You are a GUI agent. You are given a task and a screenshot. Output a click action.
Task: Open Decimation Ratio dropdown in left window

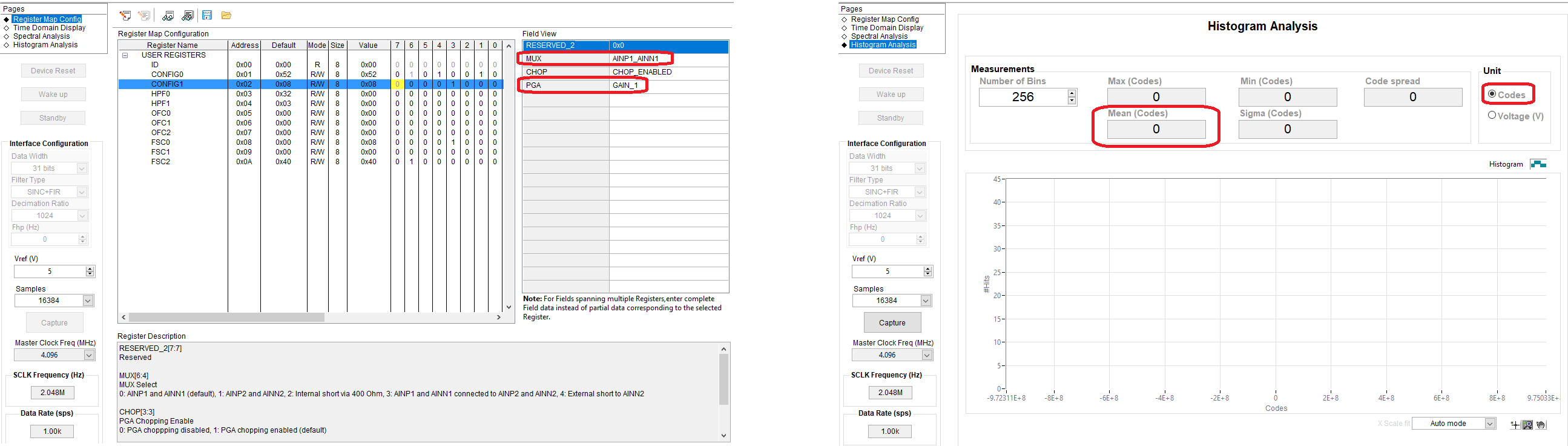pos(82,216)
